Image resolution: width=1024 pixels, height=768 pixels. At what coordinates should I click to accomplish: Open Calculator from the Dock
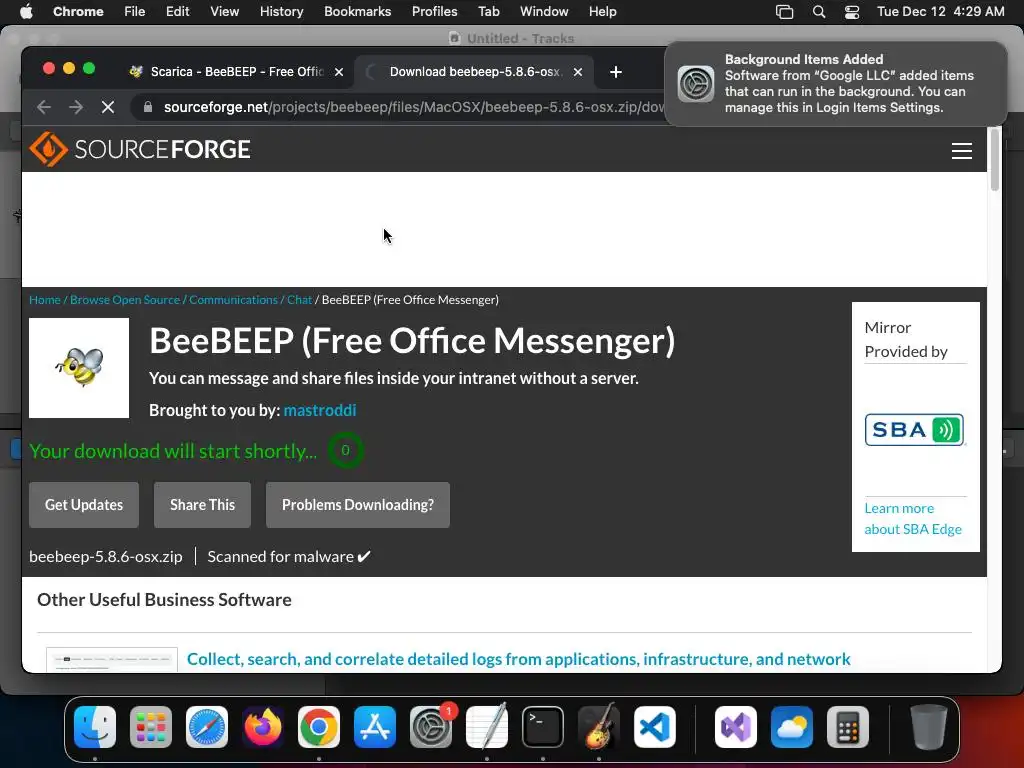click(x=848, y=727)
